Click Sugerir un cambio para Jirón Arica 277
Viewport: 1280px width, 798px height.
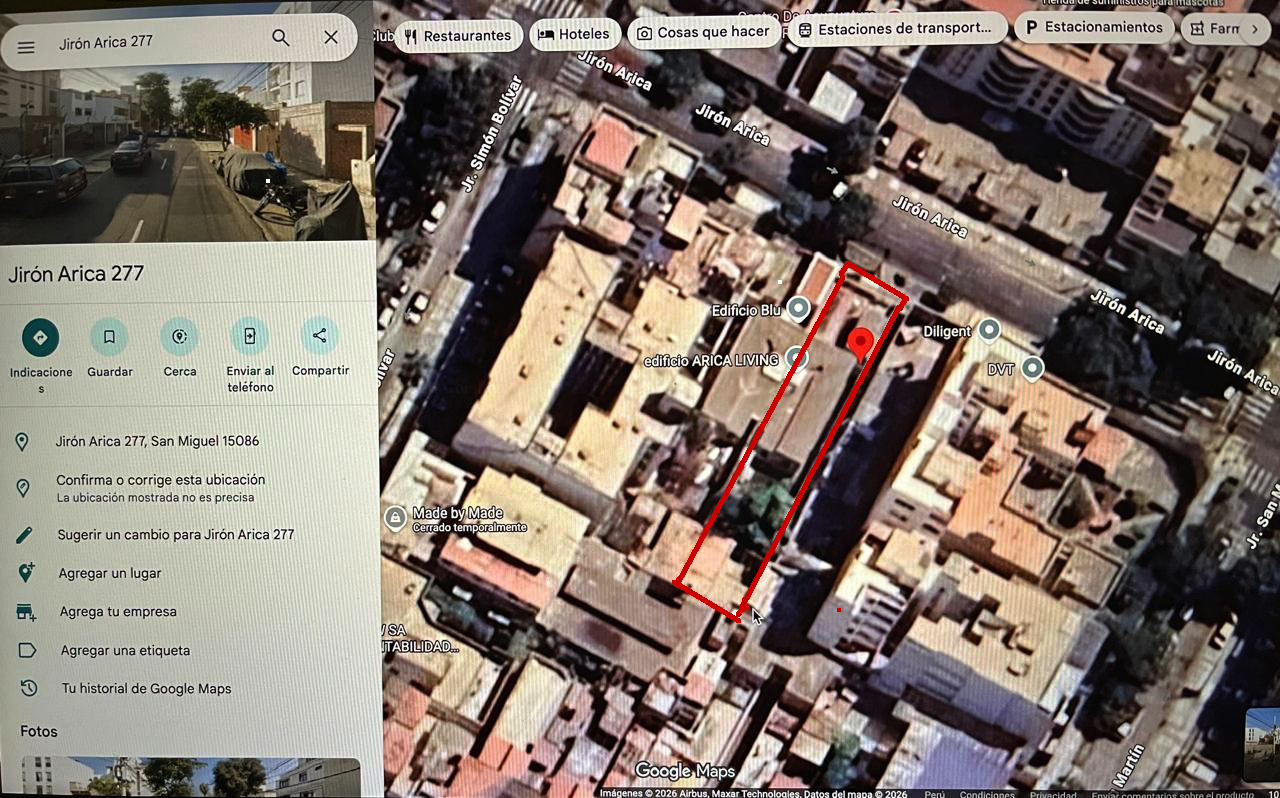click(x=176, y=535)
